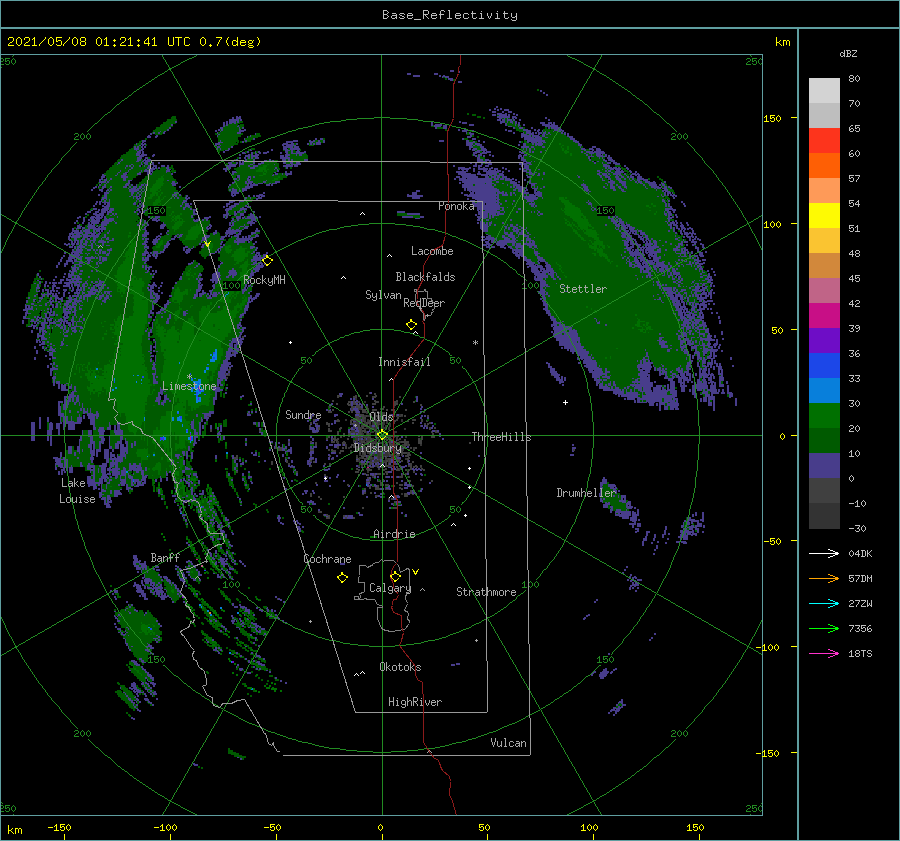Image resolution: width=900 pixels, height=841 pixels.
Task: Click the dBZ legend heading
Action: 848,54
